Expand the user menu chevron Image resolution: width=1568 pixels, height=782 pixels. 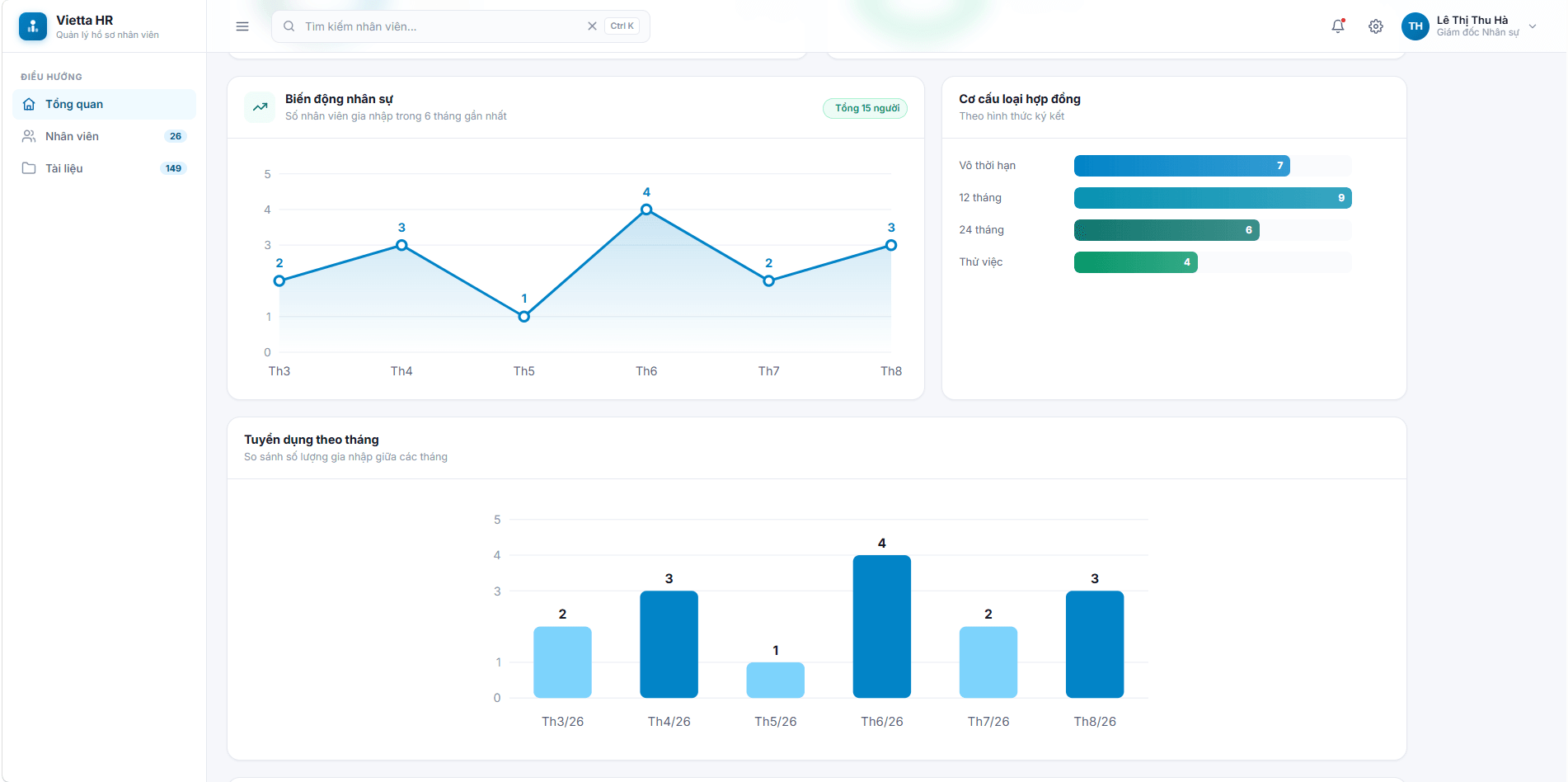click(x=1533, y=26)
